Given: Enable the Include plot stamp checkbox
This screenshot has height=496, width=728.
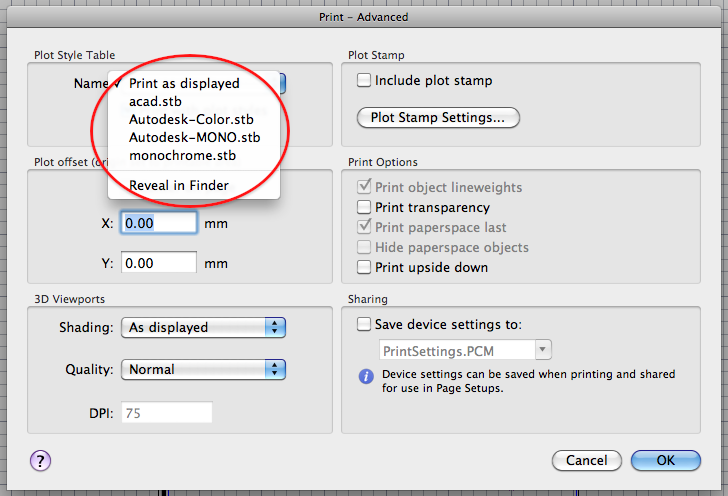Looking at the screenshot, I should (x=364, y=80).
